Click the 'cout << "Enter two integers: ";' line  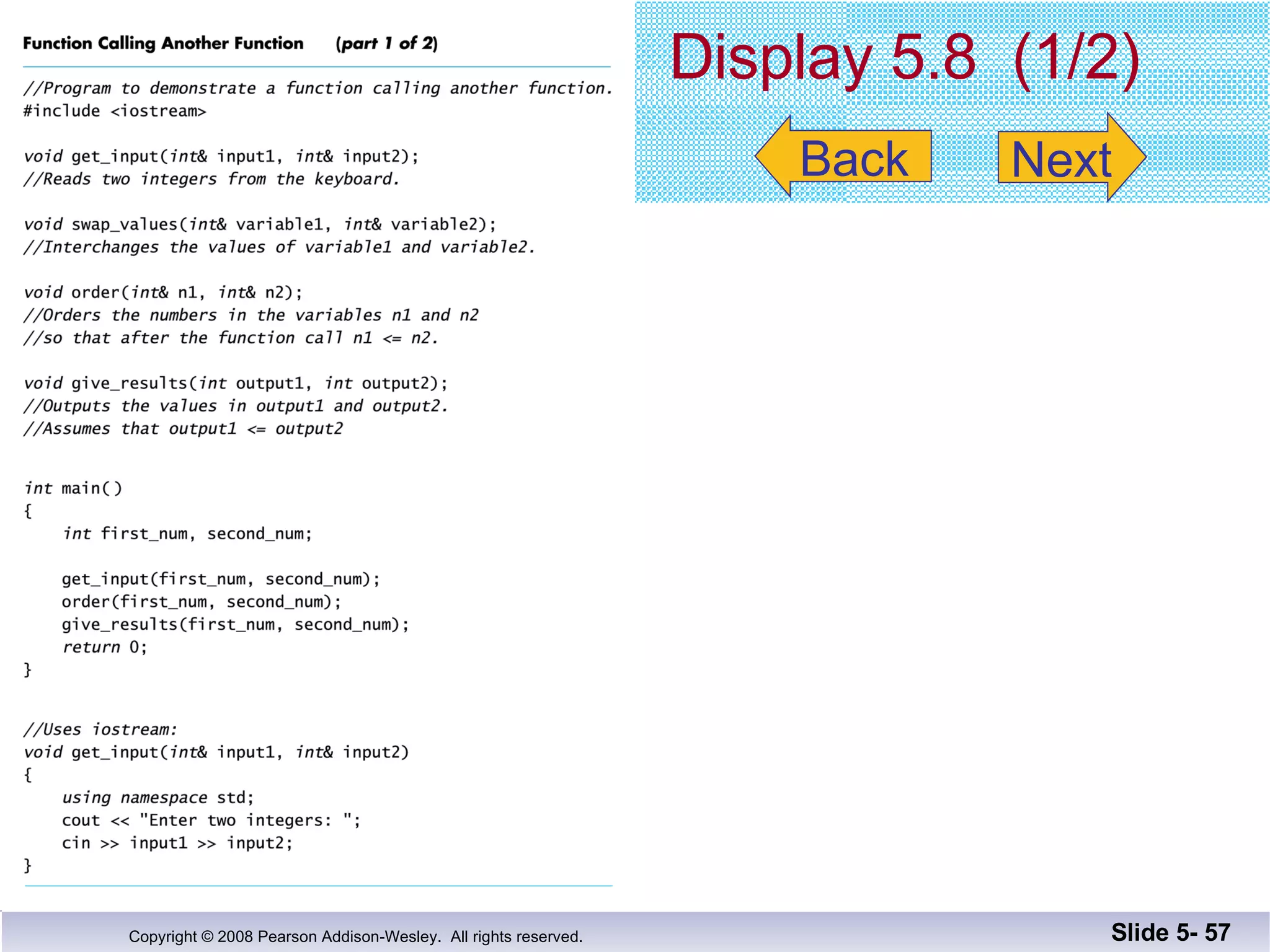(x=211, y=821)
